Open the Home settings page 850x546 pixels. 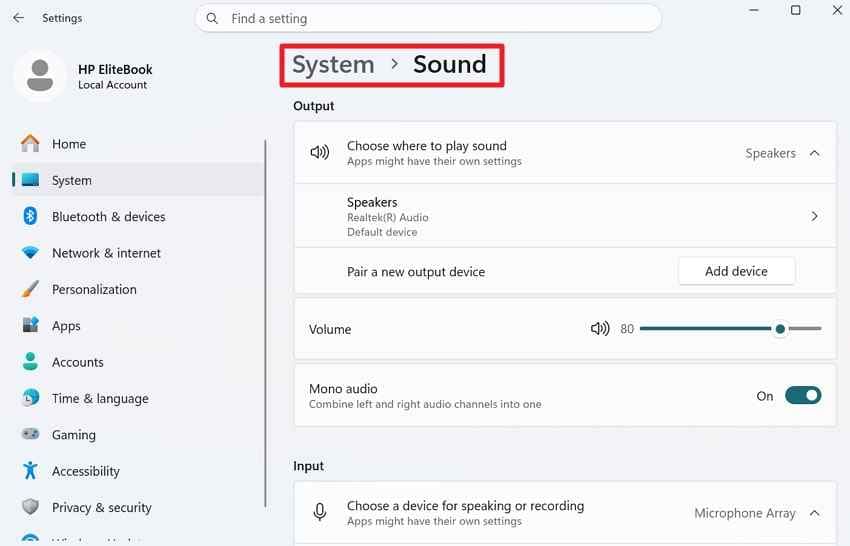138,144
